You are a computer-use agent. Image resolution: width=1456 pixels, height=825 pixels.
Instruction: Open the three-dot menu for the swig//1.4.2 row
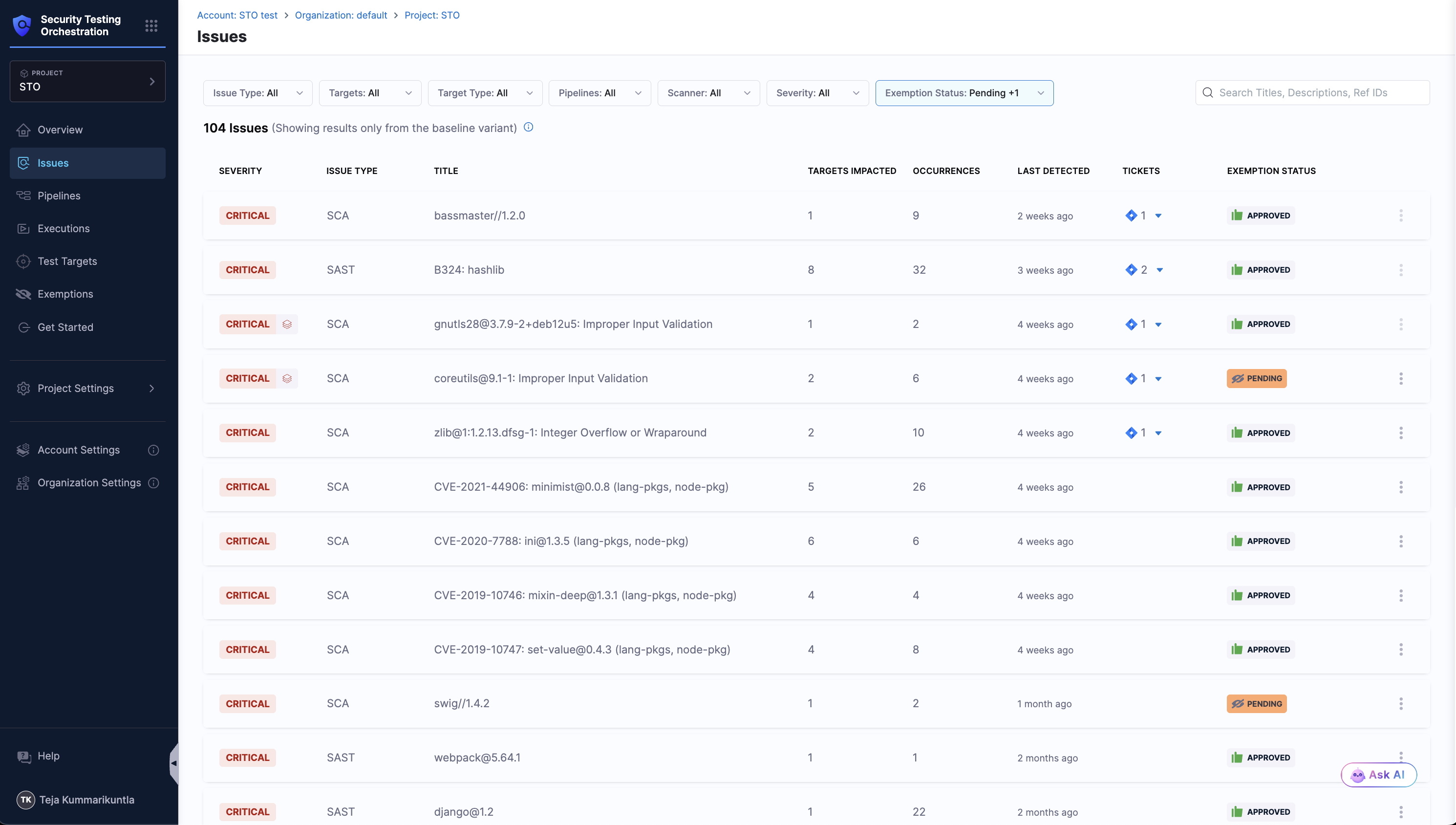[x=1400, y=704]
